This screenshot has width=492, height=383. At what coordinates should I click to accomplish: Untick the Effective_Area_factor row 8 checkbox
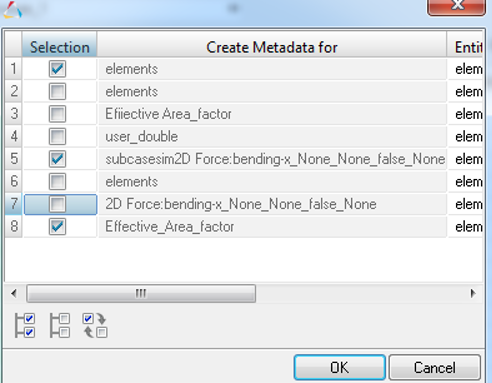point(57,227)
